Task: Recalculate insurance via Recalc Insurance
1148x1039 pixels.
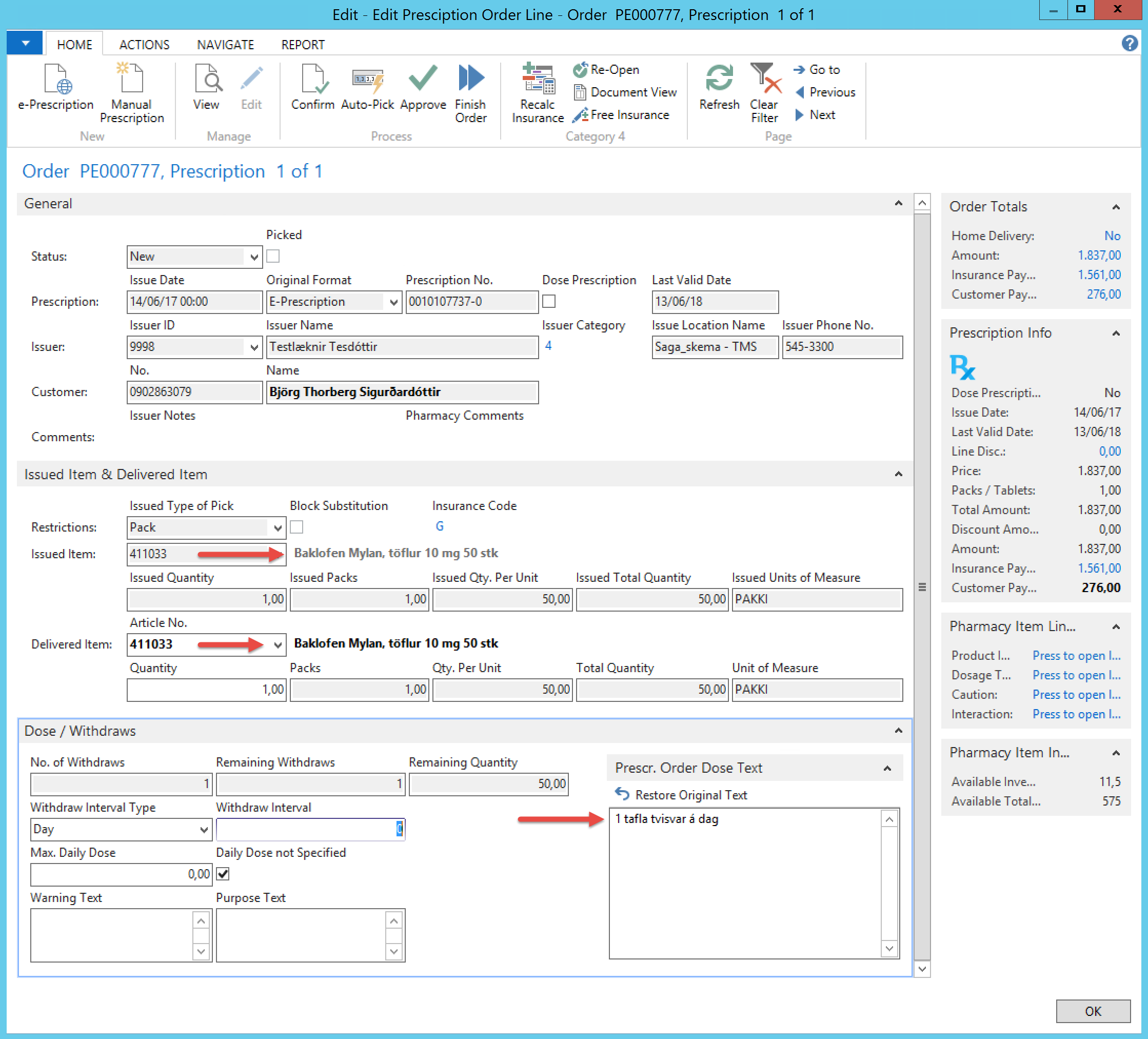Action: [538, 79]
